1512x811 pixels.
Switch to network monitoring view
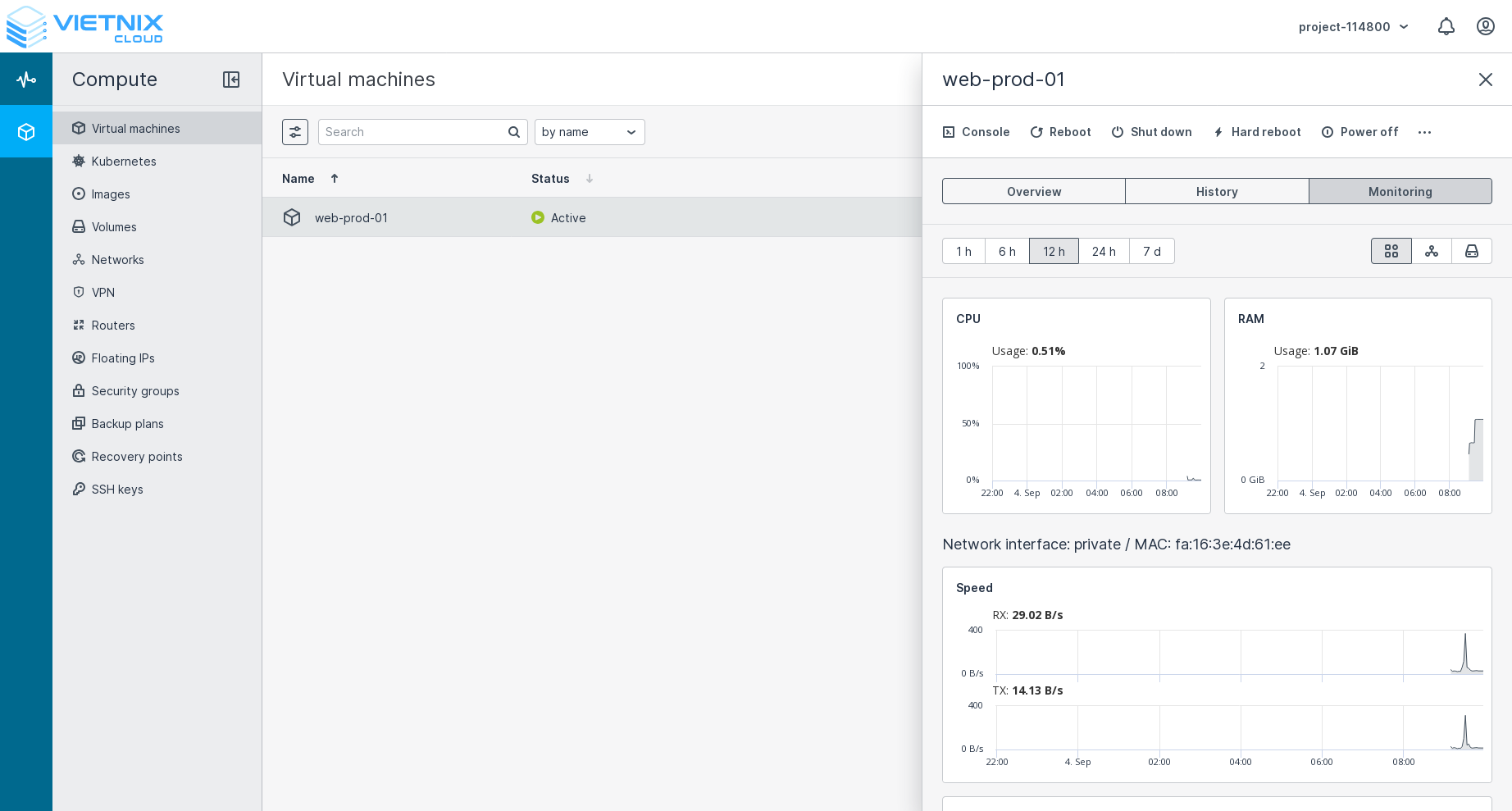pos(1432,251)
